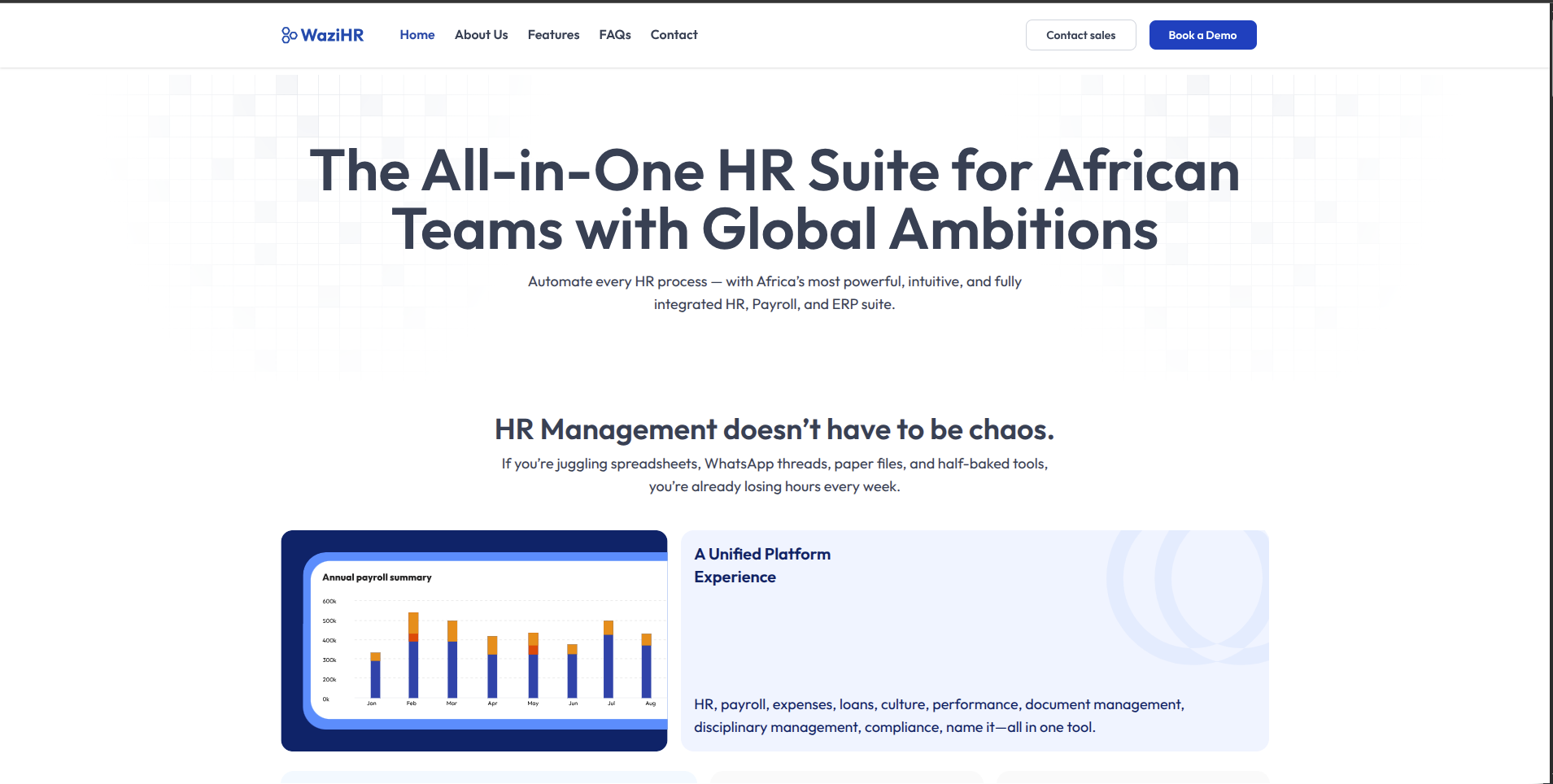Click the Jul bar in payroll chart
Image resolution: width=1553 pixels, height=784 pixels.
click(609, 660)
